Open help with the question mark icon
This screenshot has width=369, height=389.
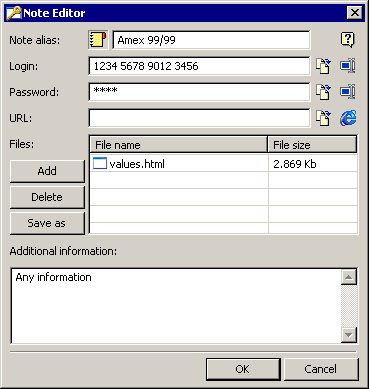click(x=348, y=40)
